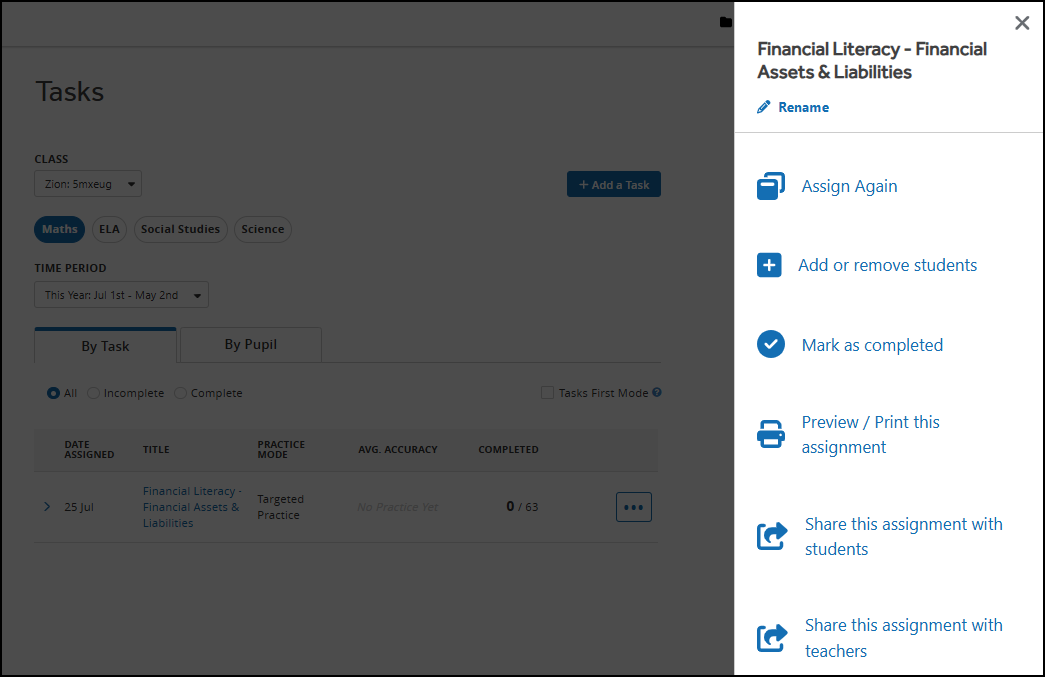
Task: Open the Class dropdown Zion: 5mxeug
Action: (x=88, y=184)
